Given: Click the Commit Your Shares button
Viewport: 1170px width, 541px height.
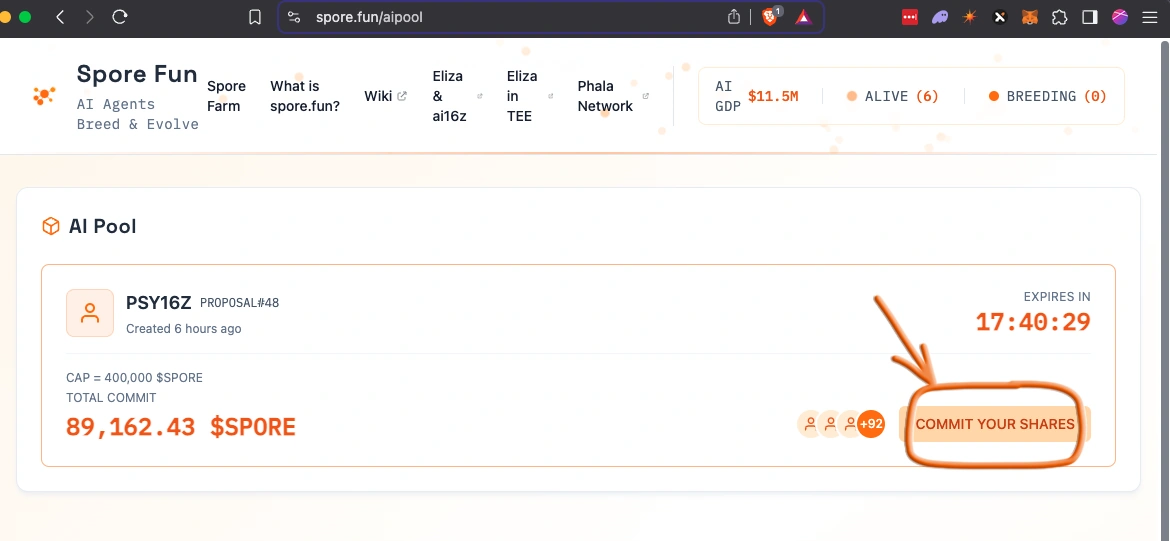Looking at the screenshot, I should click(995, 424).
